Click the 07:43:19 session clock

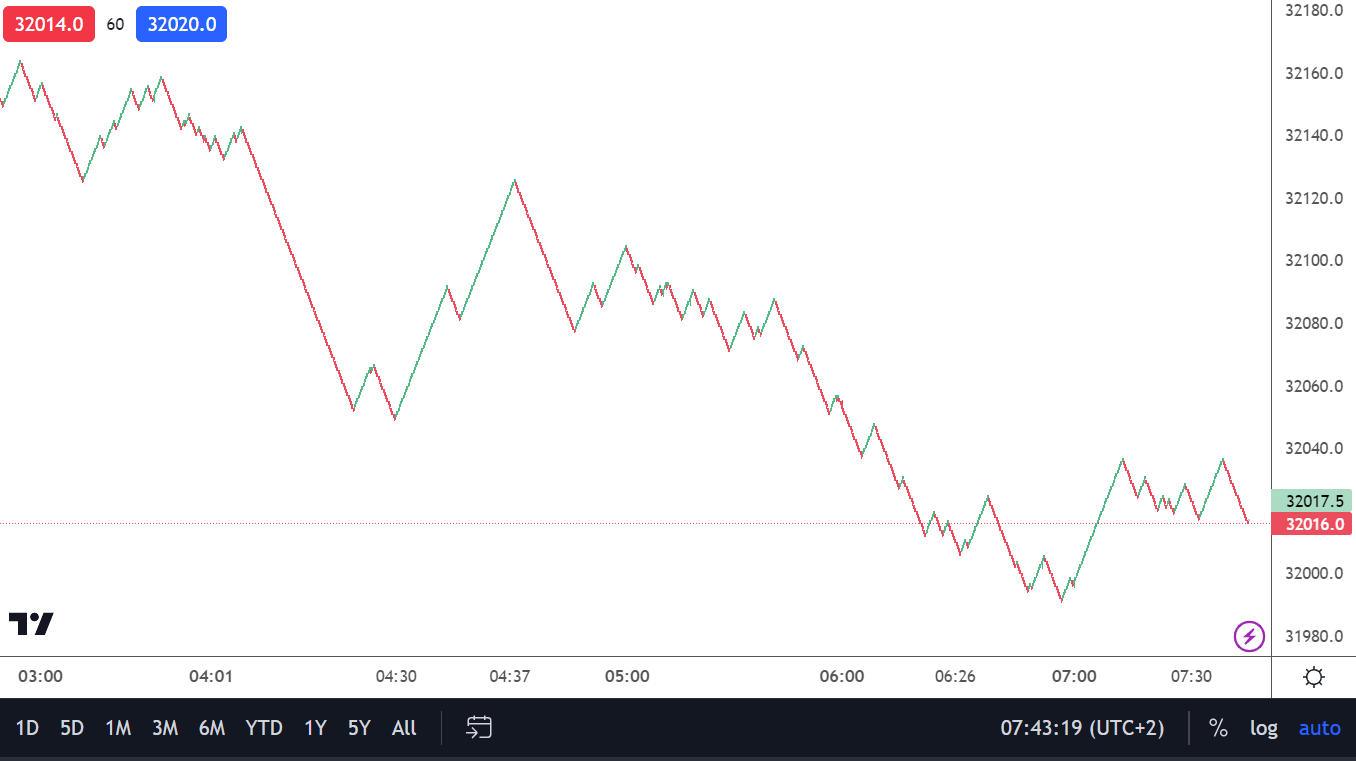click(1082, 728)
